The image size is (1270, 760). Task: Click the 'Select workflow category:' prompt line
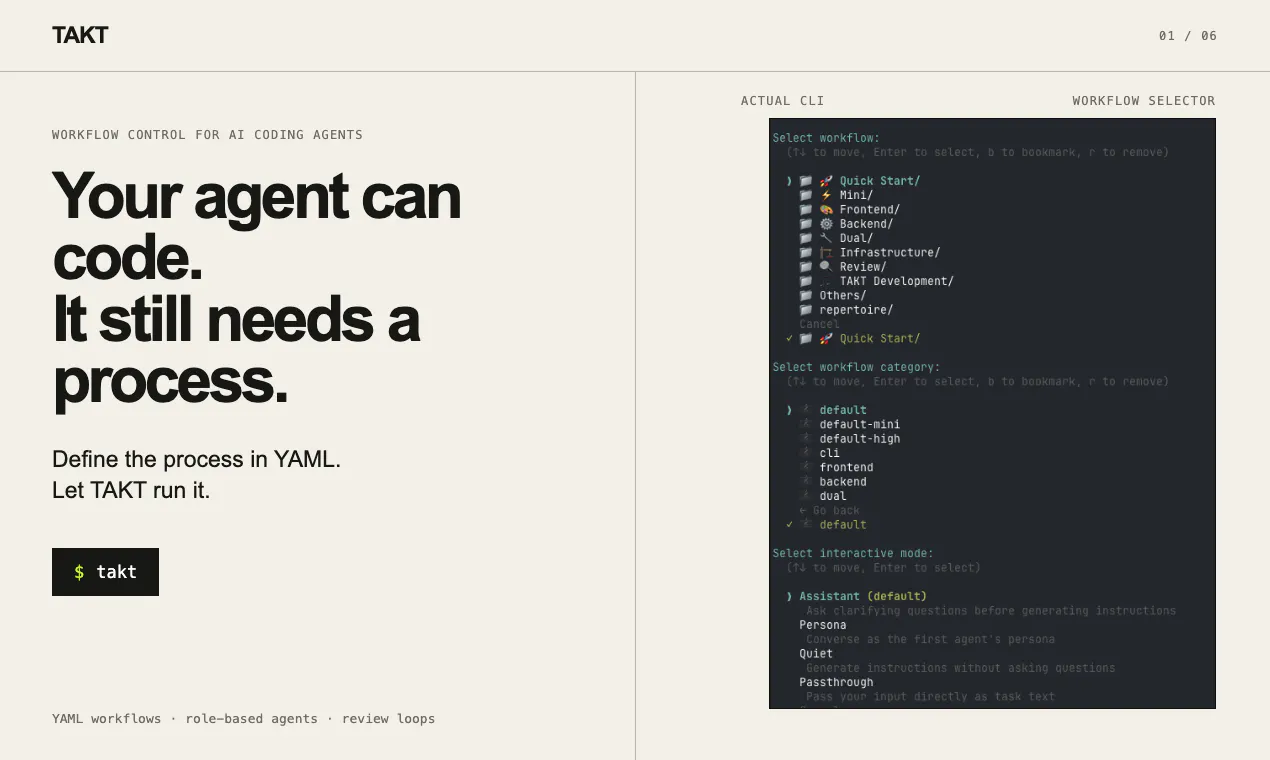coord(856,367)
